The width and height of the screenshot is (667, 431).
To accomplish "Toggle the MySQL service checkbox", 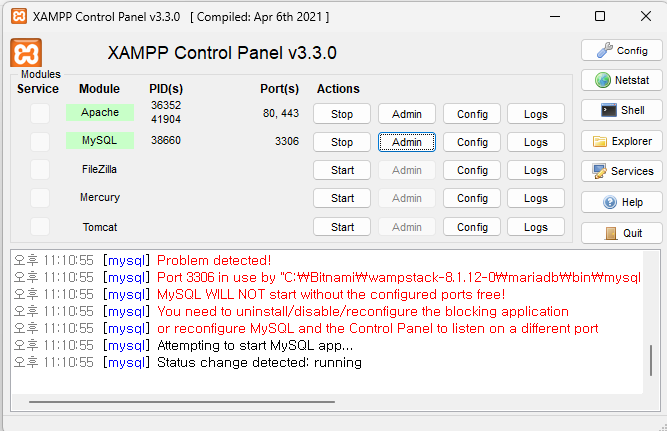I will 40,142.
